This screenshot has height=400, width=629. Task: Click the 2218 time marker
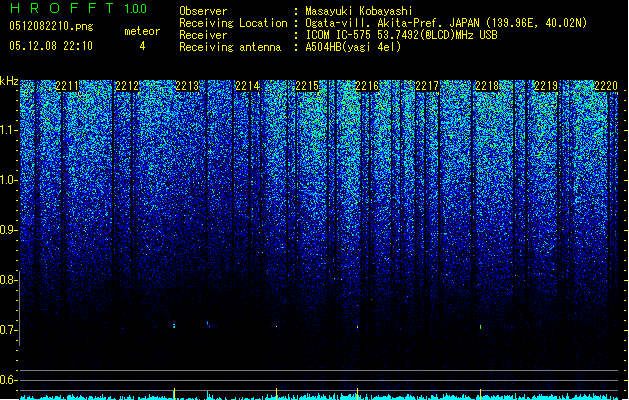(x=487, y=86)
